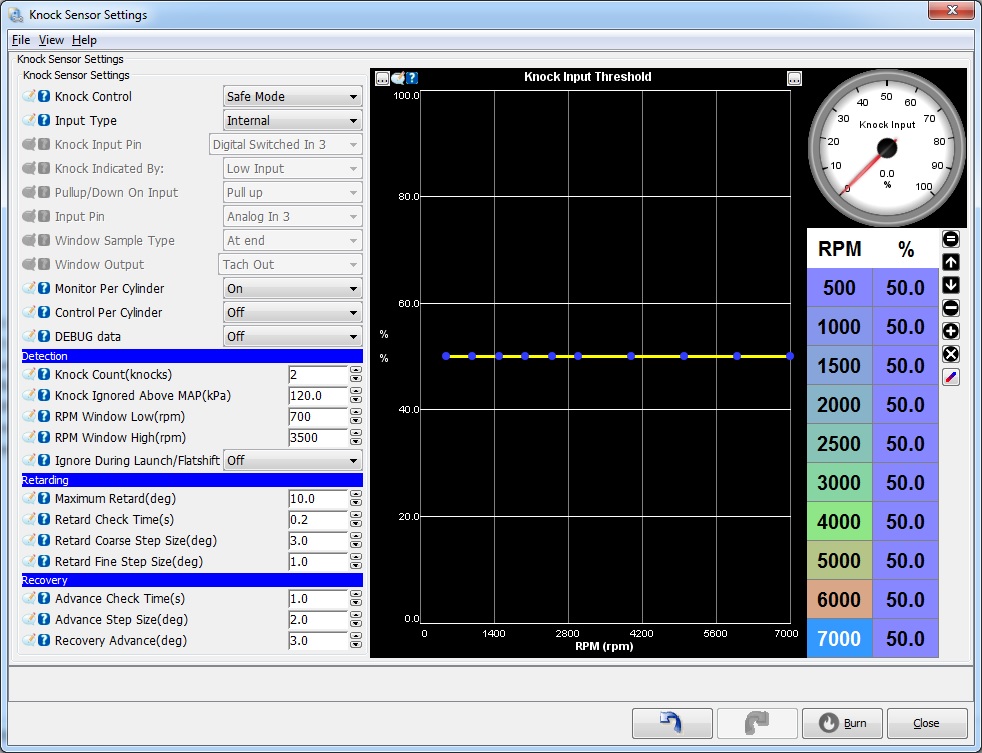The width and height of the screenshot is (982, 753).
Task: Click the set-equal icon beside the RPM table
Action: point(951,239)
